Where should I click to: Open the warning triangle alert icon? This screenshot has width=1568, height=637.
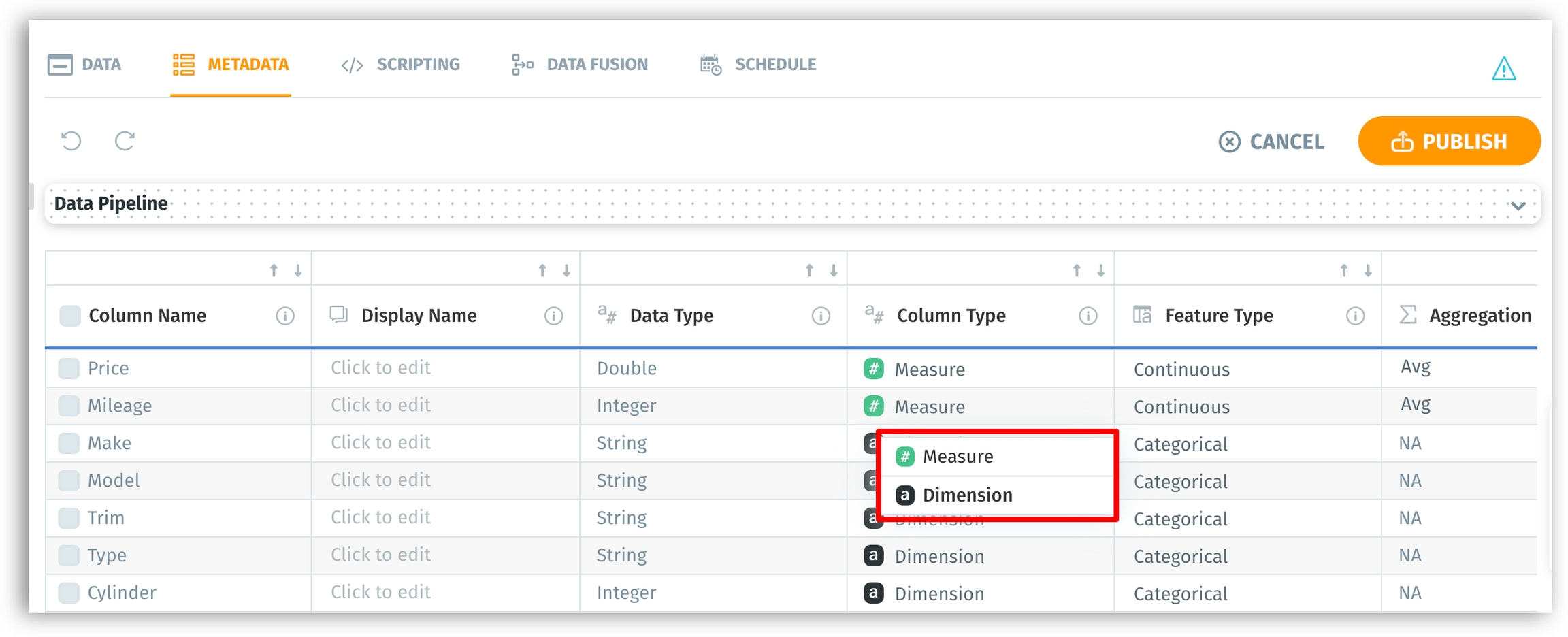click(1503, 69)
